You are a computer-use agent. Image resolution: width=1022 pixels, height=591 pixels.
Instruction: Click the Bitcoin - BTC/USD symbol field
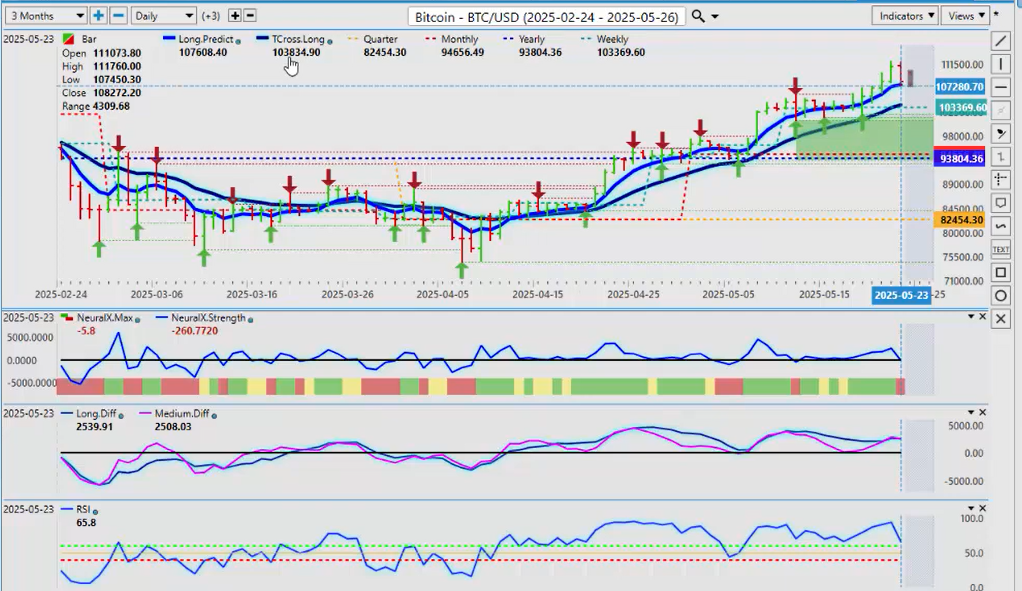547,16
